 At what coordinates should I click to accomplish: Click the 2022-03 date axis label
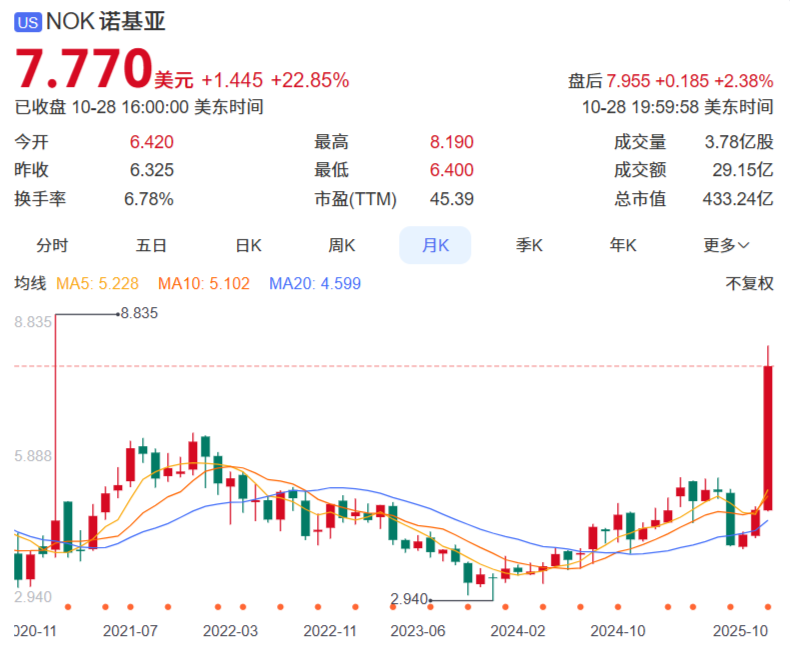click(x=230, y=631)
